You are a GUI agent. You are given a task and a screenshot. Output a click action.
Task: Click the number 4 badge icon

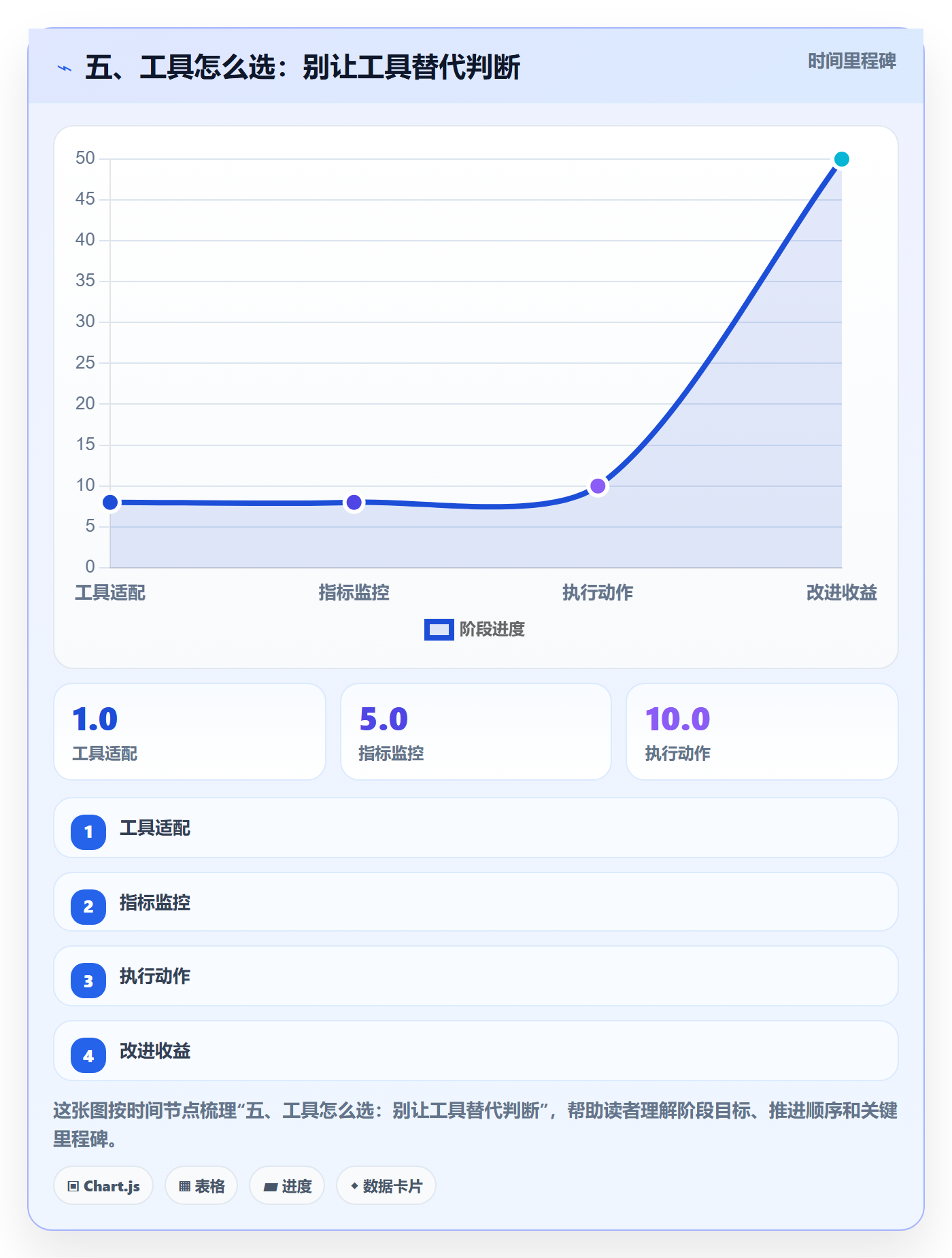(x=88, y=1055)
